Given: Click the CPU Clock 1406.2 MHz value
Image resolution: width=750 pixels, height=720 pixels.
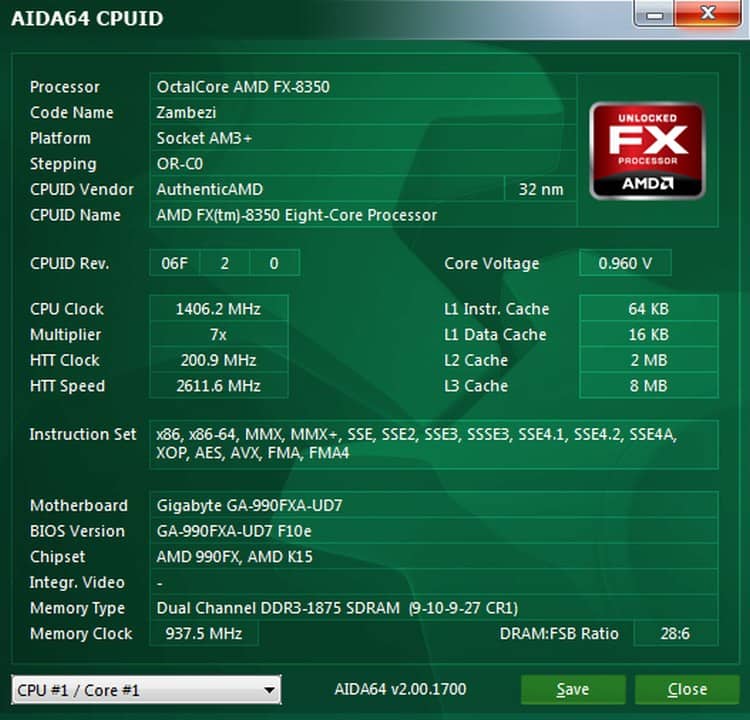Looking at the screenshot, I should click(219, 309).
